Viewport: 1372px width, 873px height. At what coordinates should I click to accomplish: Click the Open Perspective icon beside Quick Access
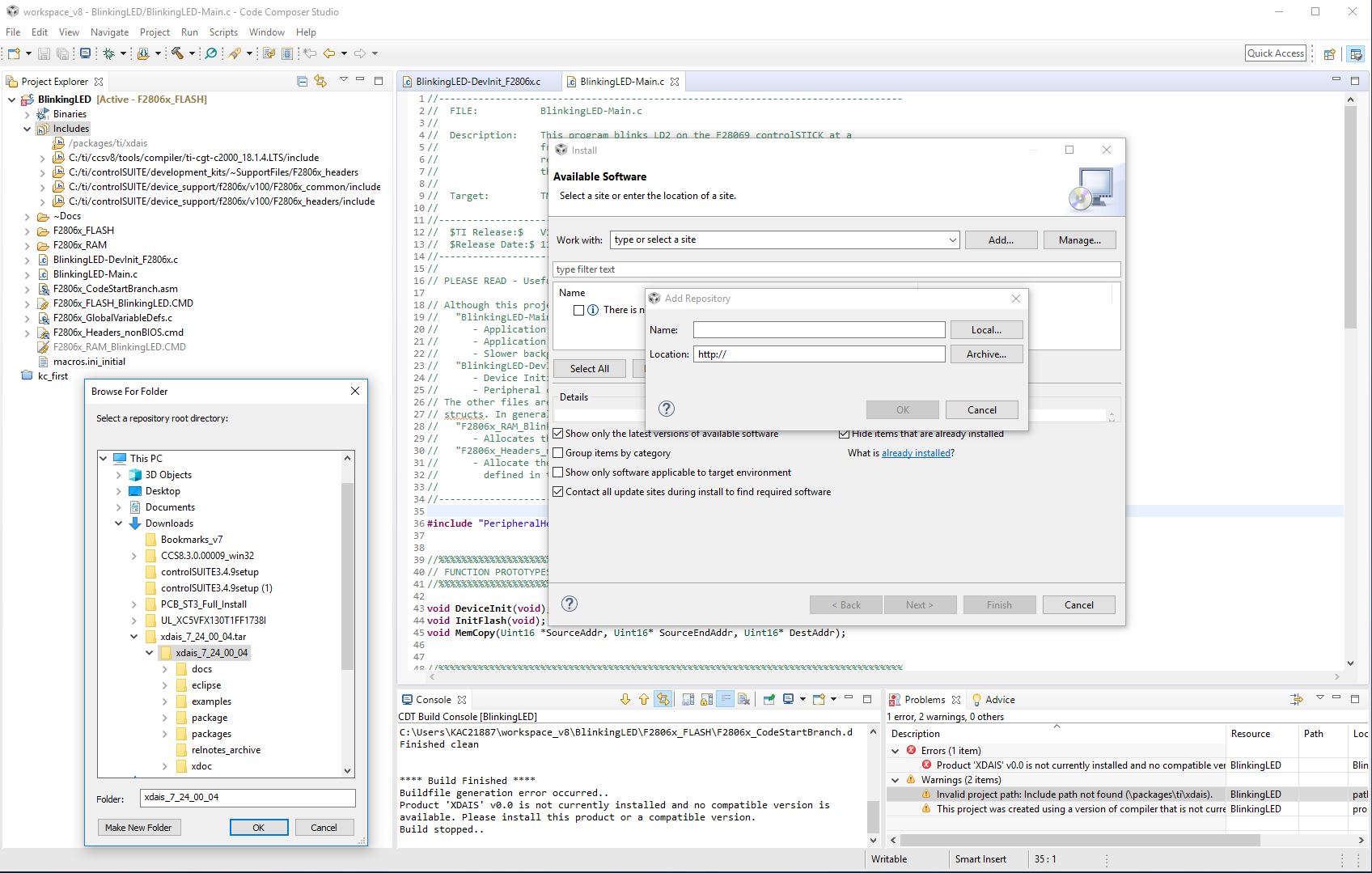coord(1329,53)
